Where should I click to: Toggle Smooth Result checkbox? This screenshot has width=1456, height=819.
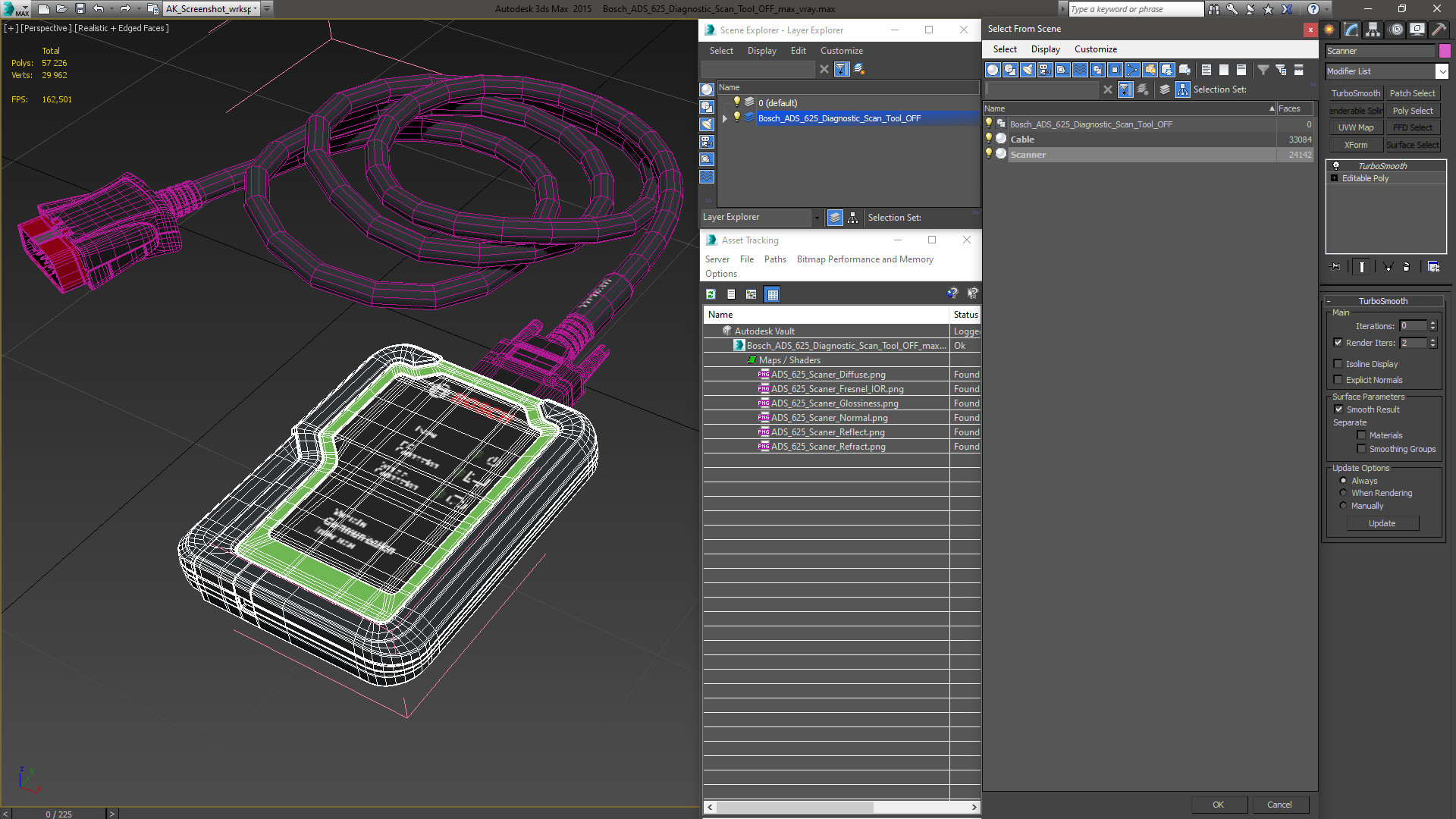[1338, 409]
